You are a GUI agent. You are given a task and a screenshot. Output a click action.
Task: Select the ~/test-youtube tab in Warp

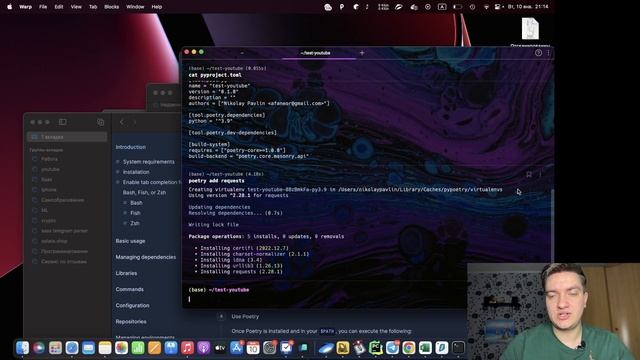[315, 53]
